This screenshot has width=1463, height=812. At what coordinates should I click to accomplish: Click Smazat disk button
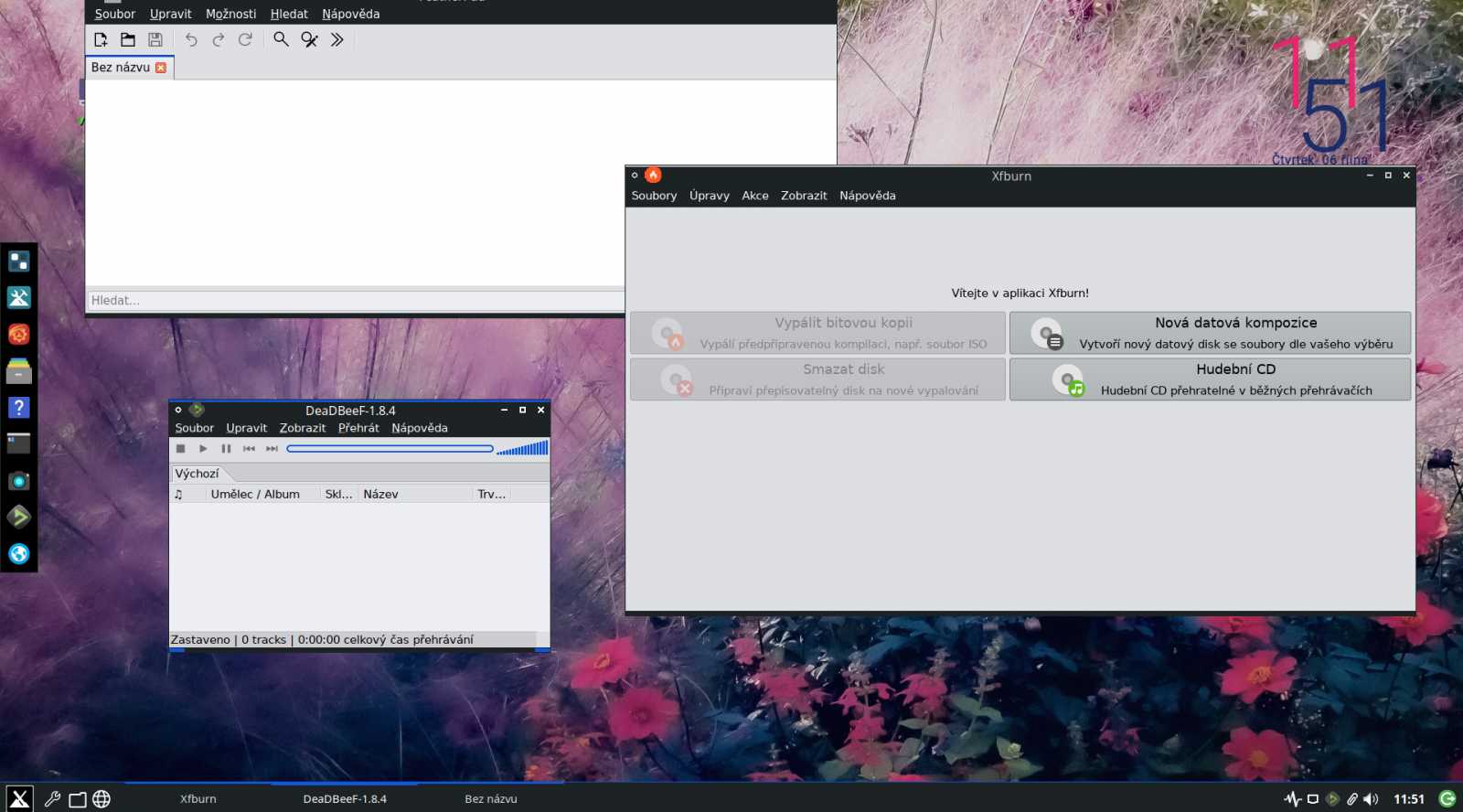817,379
